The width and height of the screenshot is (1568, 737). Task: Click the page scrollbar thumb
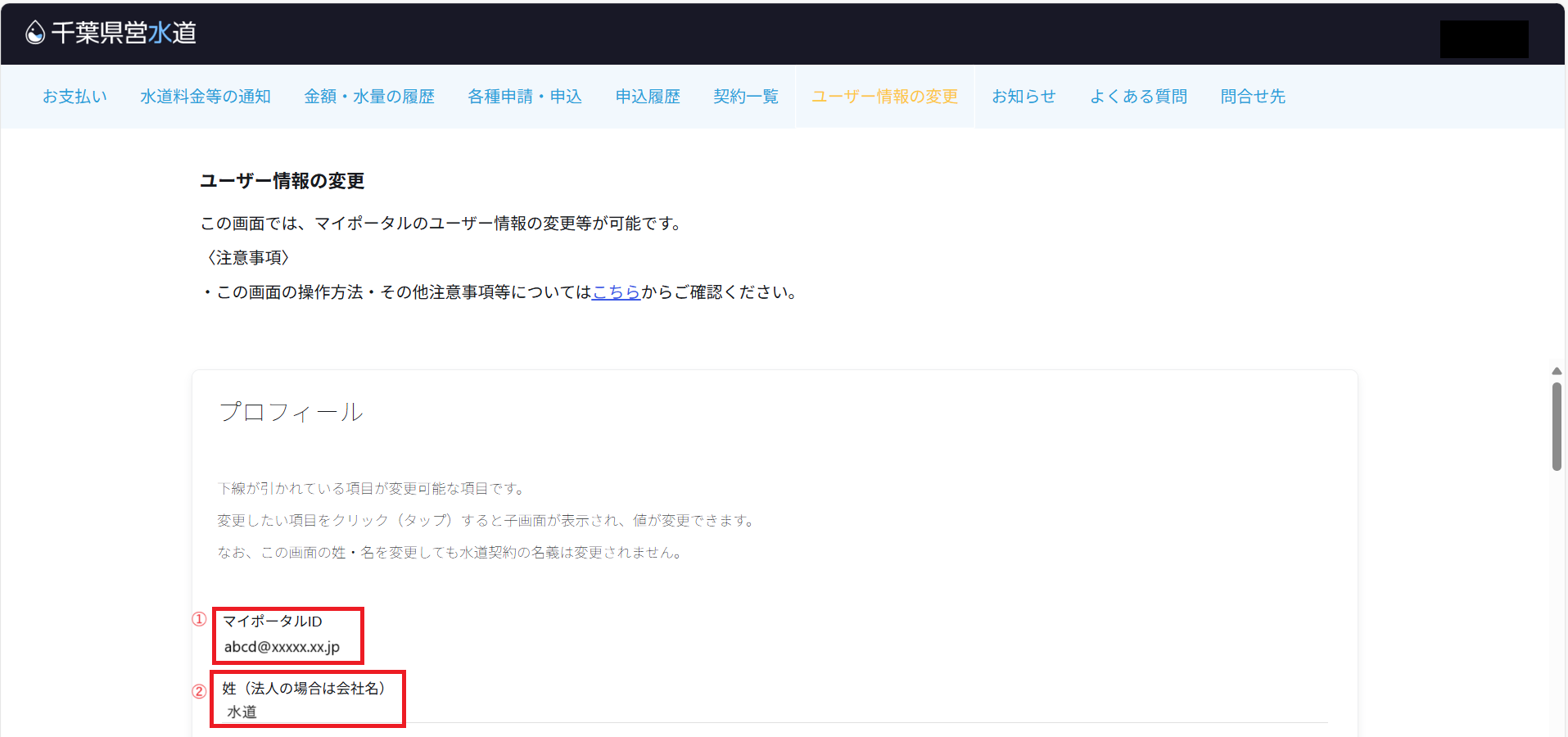(1557, 426)
